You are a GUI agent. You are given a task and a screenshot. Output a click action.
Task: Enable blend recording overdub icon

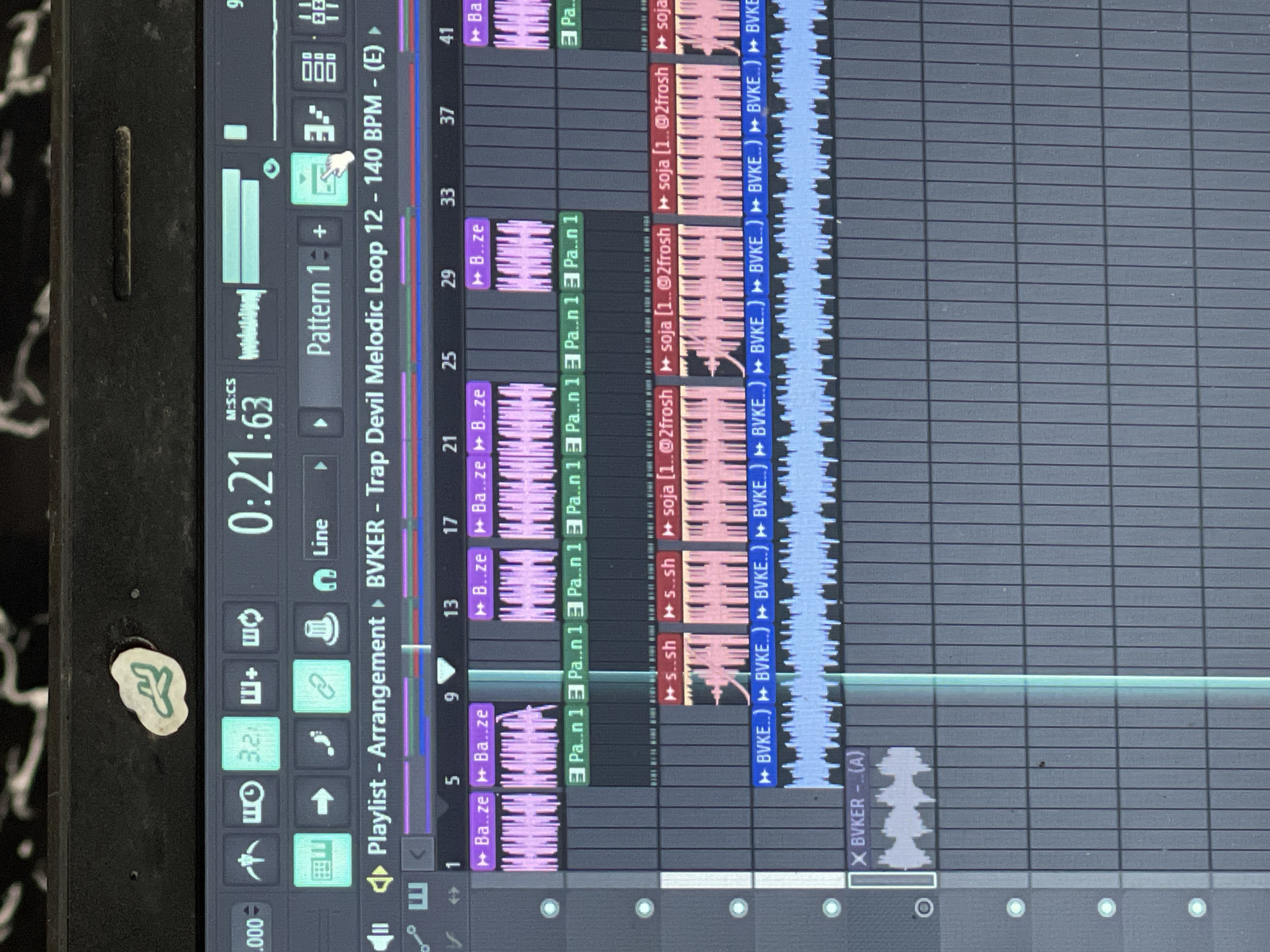(251, 684)
